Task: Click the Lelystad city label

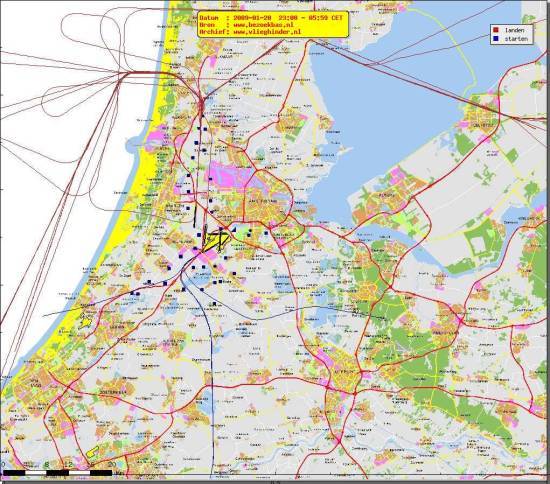Action: coord(481,125)
